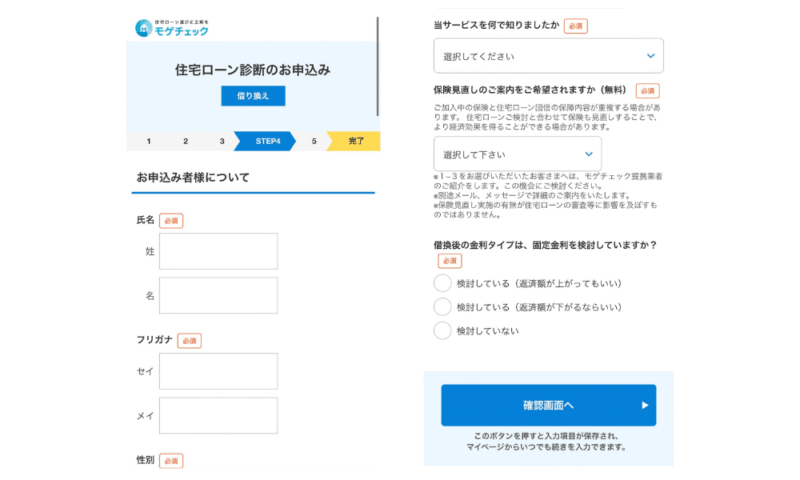800x480 pixels.
Task: Click the 名 input field
Action: [x=218, y=295]
